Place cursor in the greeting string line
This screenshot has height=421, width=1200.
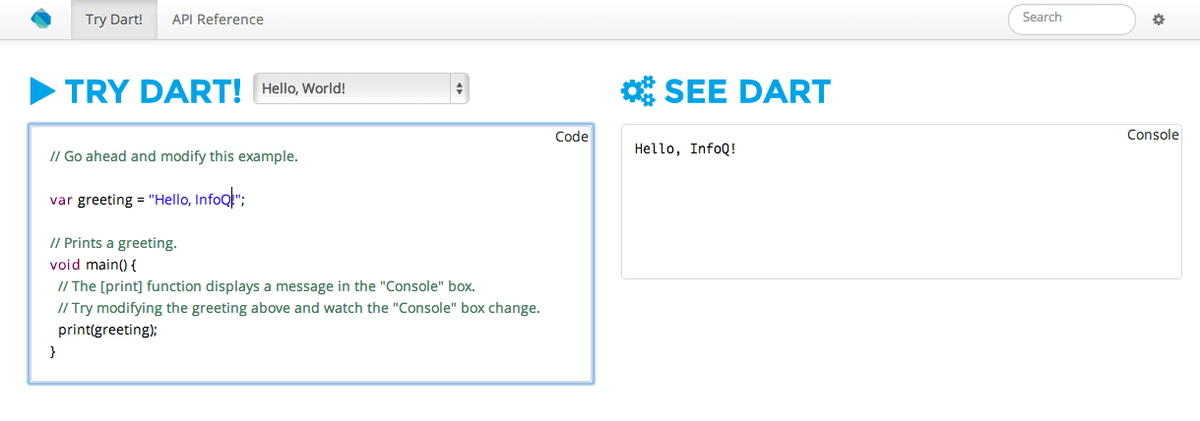click(147, 199)
